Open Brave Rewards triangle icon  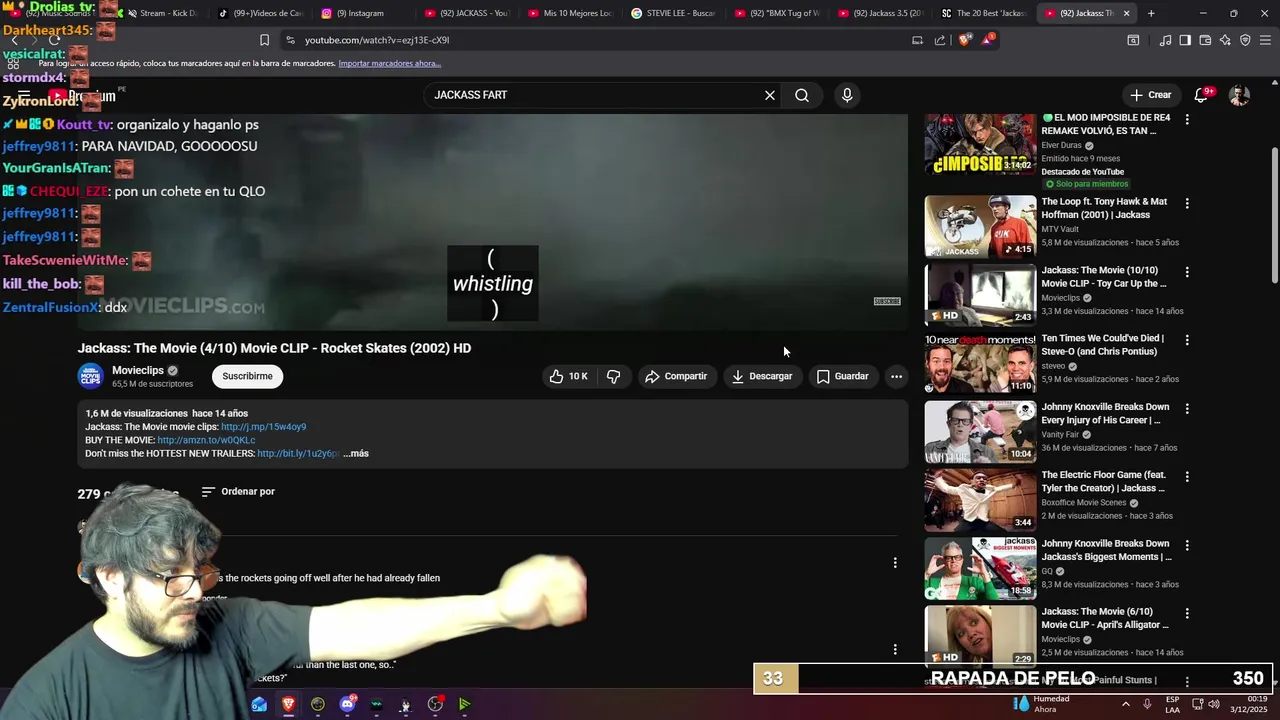pos(987,40)
